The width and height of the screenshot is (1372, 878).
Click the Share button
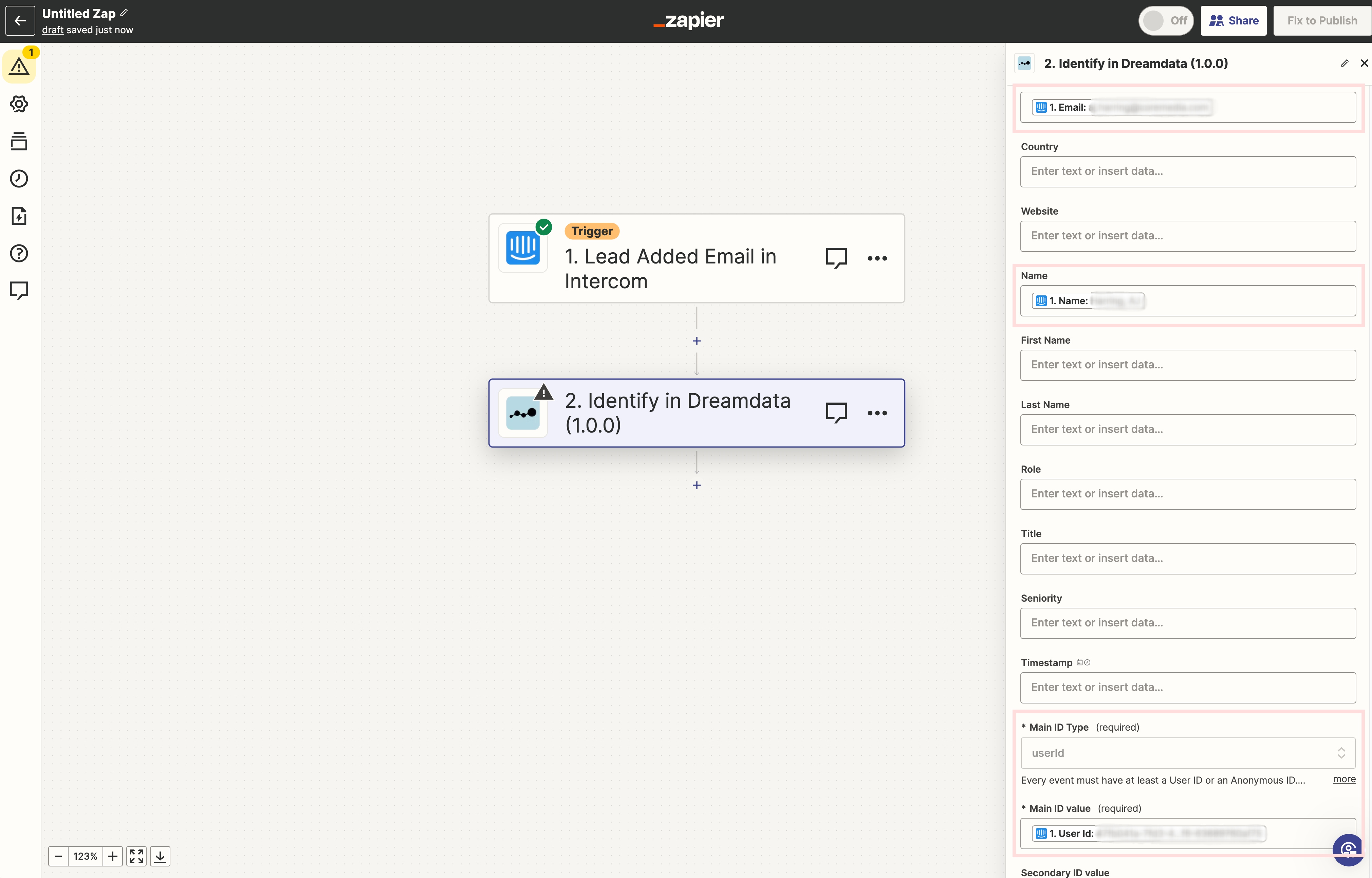tap(1234, 20)
